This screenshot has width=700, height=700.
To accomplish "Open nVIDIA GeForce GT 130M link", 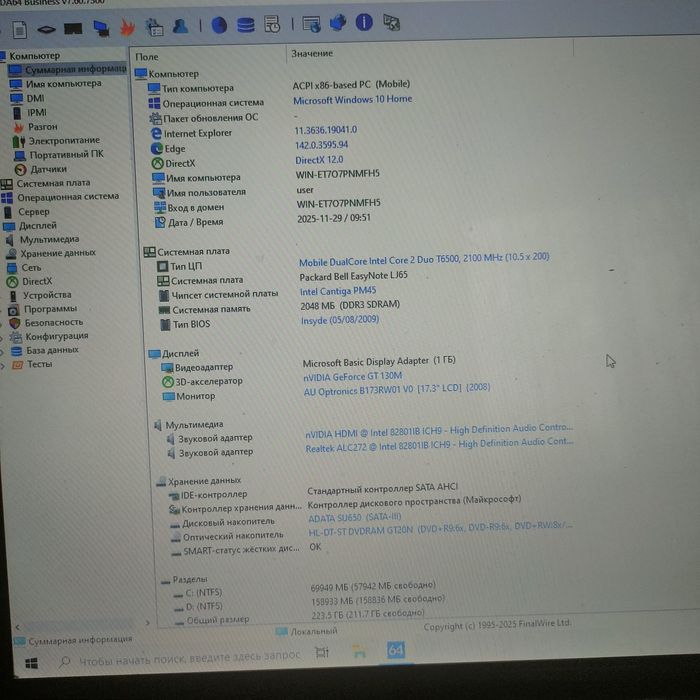I will pyautogui.click(x=353, y=376).
